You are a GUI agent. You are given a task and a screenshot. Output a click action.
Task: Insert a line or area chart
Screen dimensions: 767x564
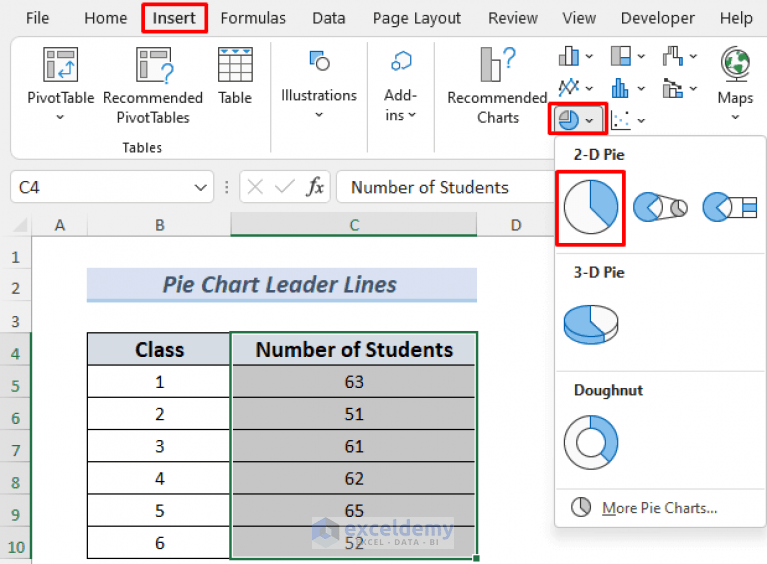569,88
